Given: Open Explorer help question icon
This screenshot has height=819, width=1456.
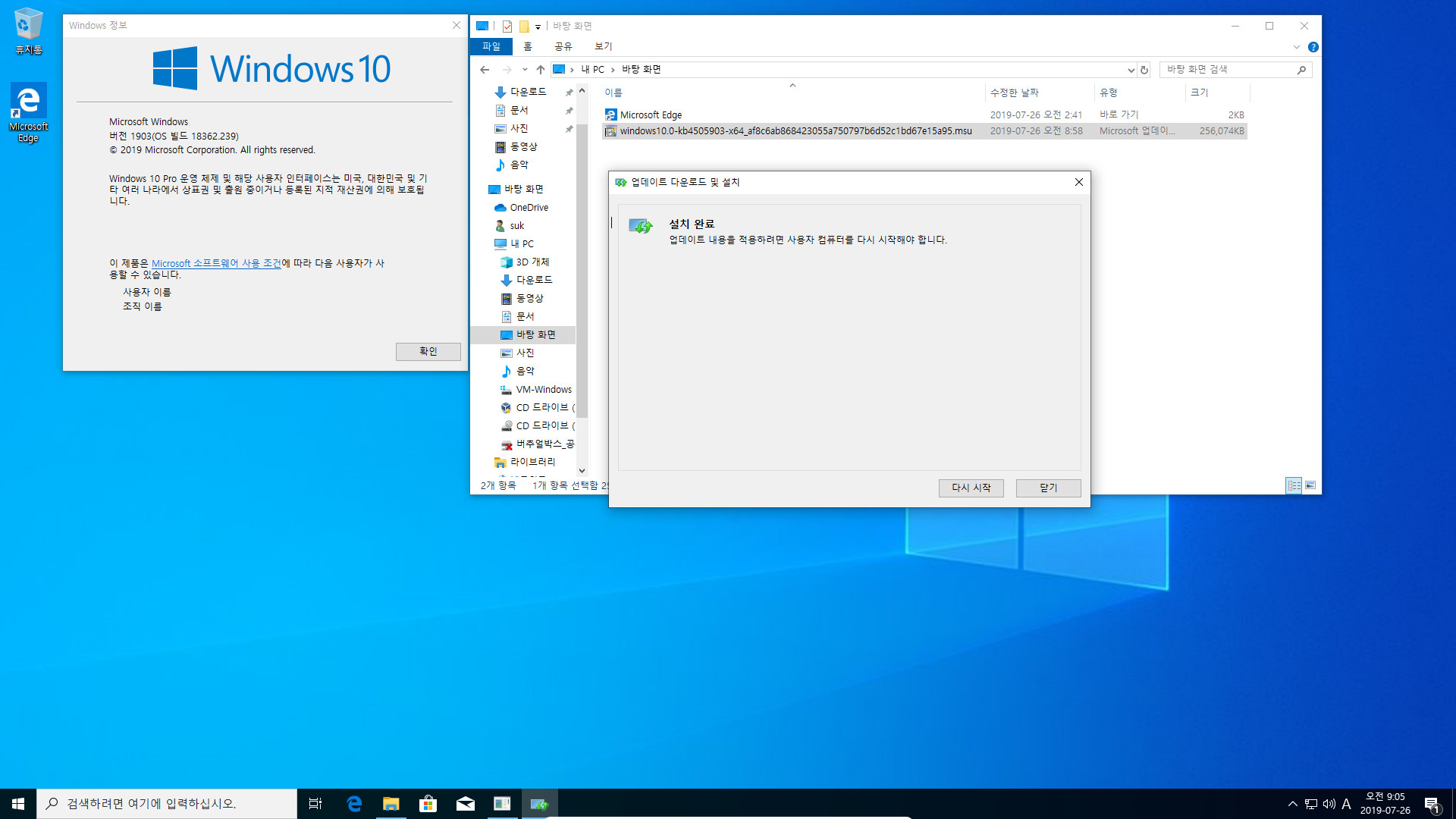Looking at the screenshot, I should 1313,47.
